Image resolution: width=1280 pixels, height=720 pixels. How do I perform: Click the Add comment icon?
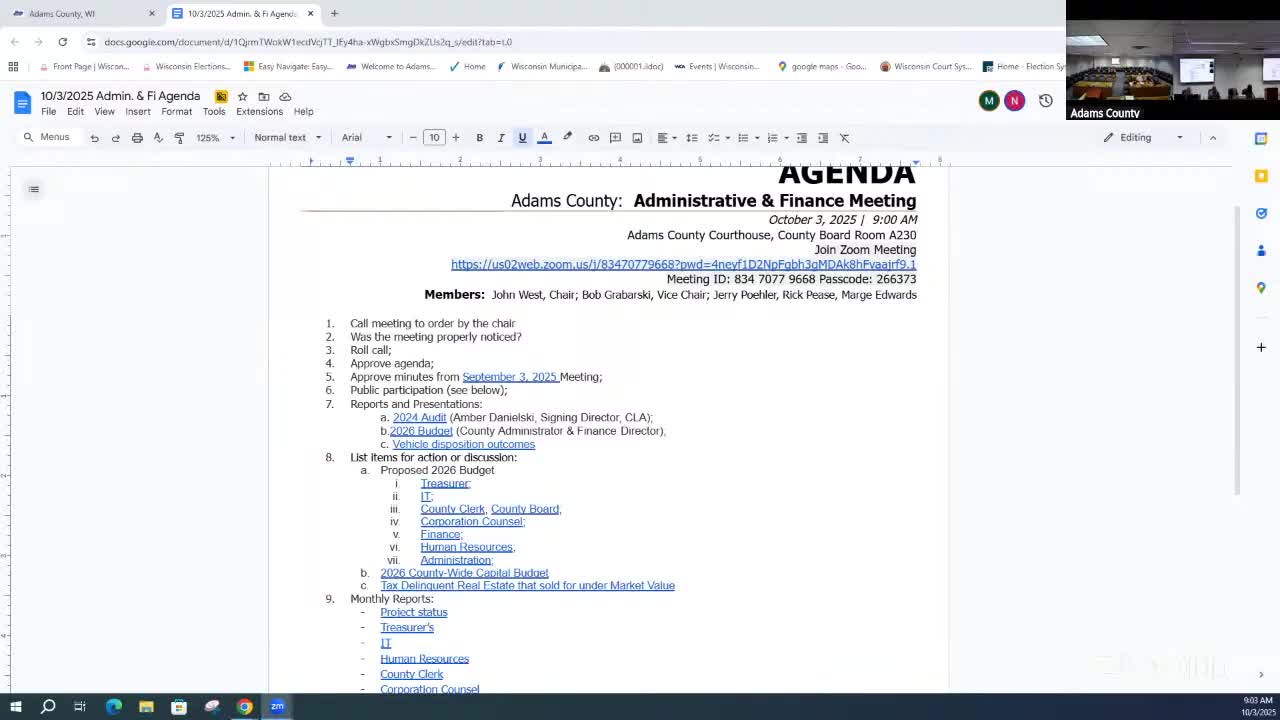(x=615, y=138)
